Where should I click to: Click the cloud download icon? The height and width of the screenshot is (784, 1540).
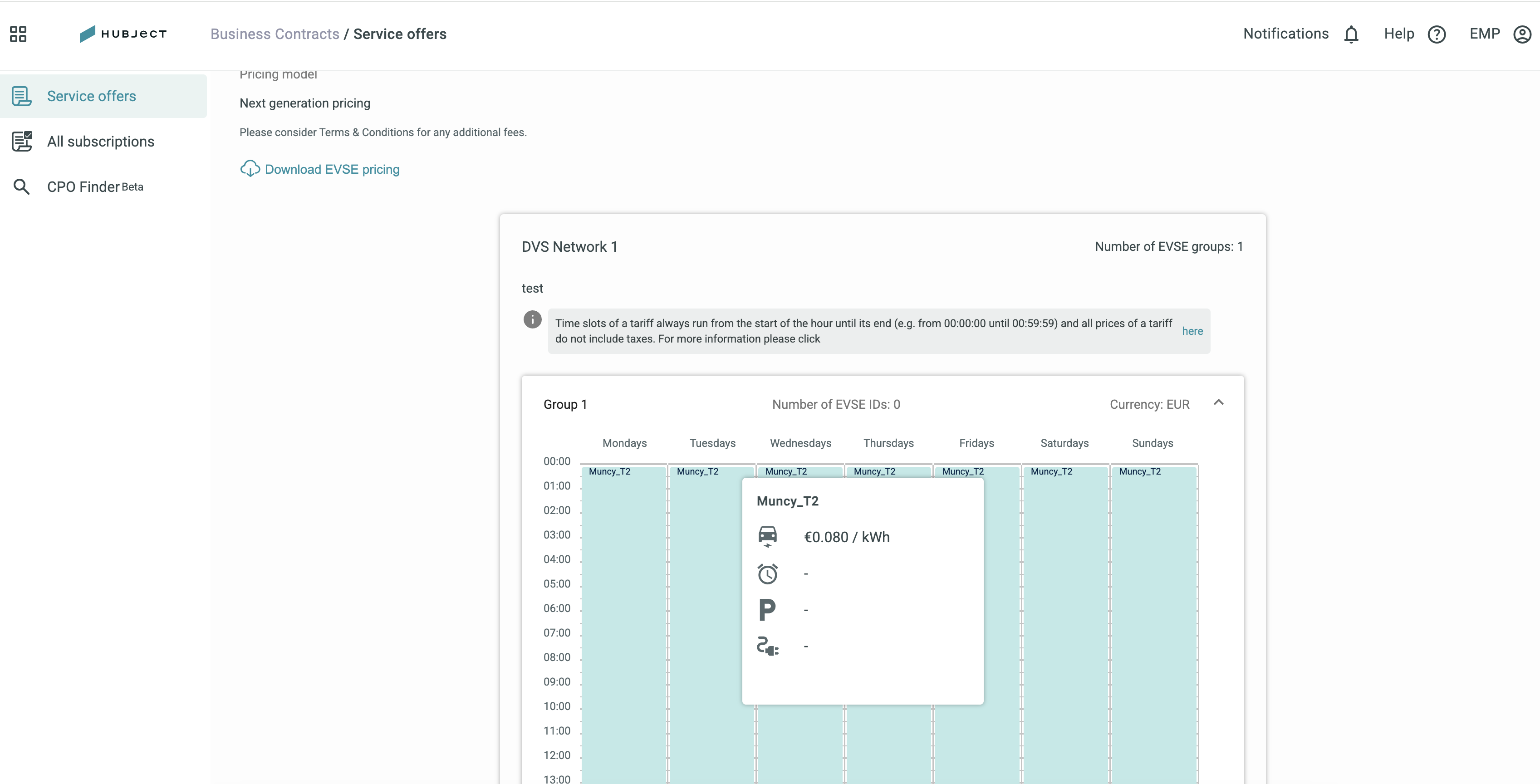249,169
